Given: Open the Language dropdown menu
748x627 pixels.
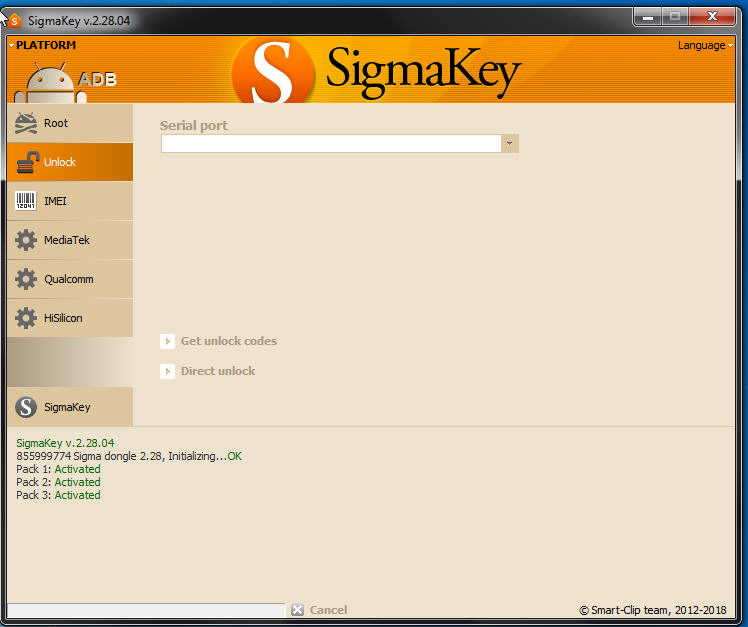Looking at the screenshot, I should (x=705, y=45).
